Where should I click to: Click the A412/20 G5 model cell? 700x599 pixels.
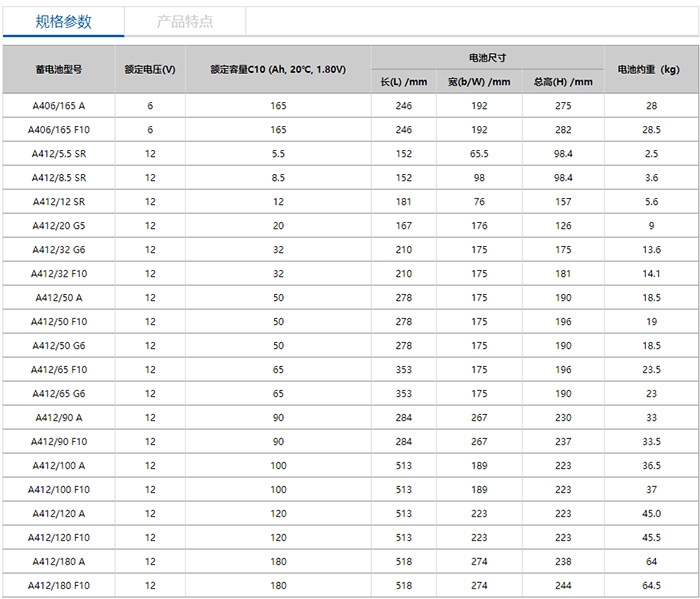click(x=58, y=225)
